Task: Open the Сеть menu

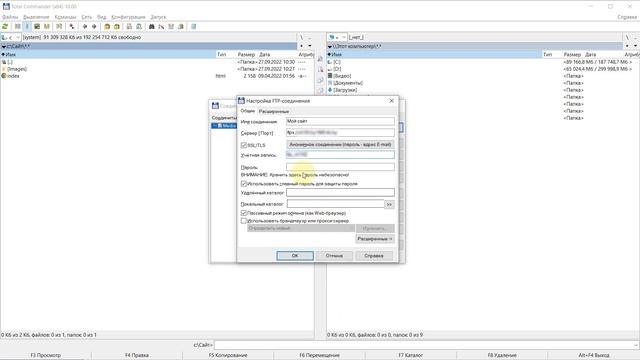Action: point(87,17)
